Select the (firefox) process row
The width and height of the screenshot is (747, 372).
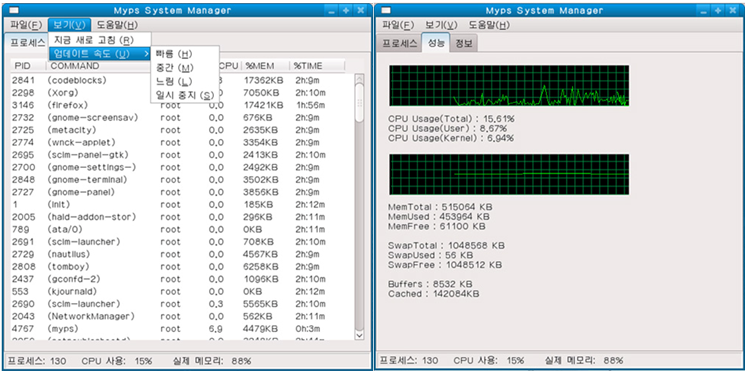tap(182, 105)
